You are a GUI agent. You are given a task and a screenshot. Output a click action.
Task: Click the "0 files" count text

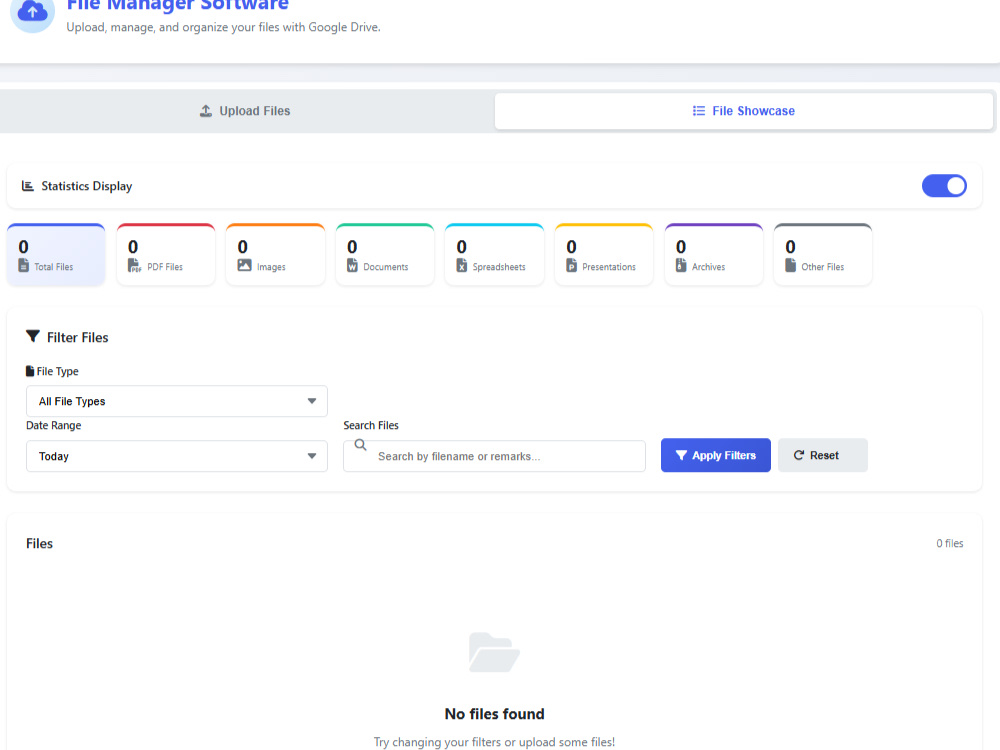[x=950, y=543]
